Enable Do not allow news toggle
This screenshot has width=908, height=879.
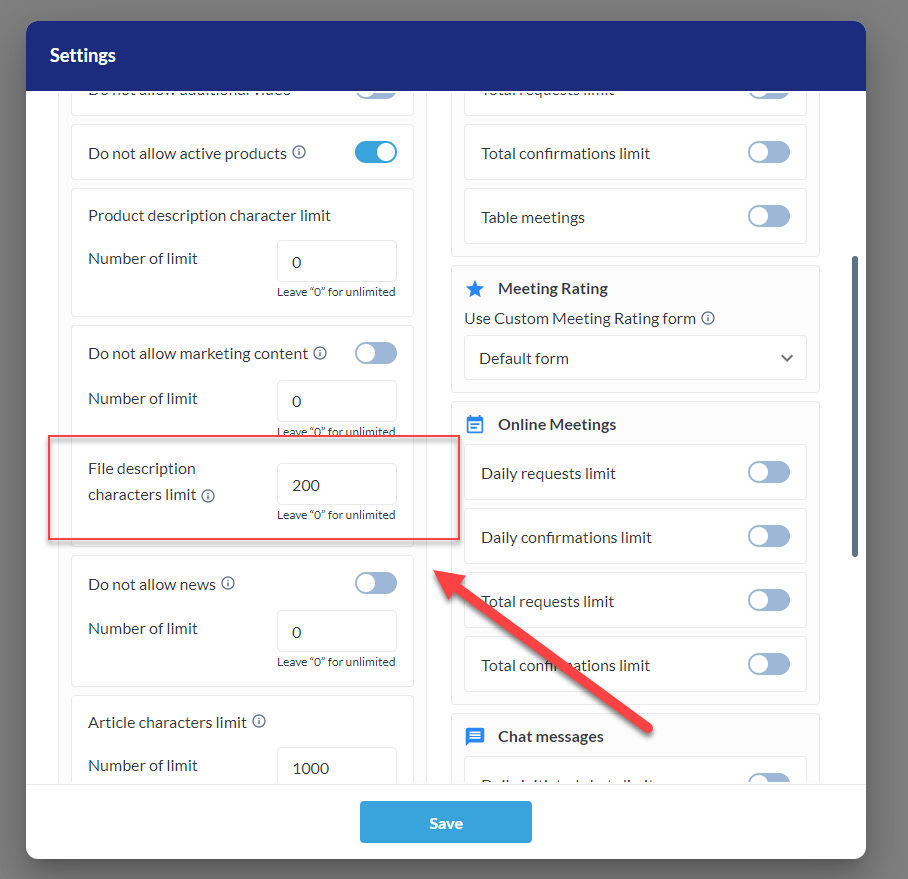coord(376,583)
